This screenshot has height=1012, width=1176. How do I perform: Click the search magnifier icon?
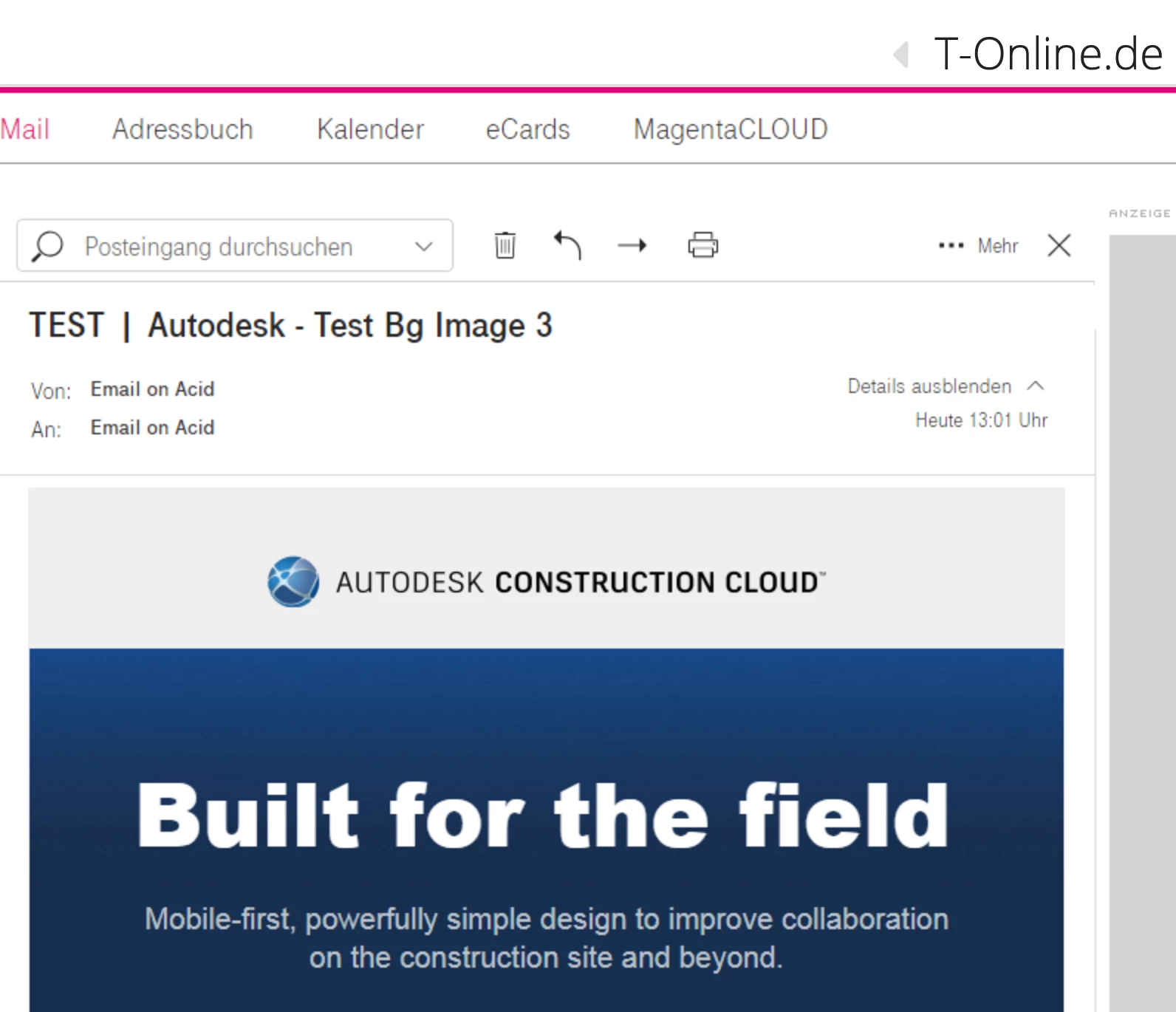(47, 246)
